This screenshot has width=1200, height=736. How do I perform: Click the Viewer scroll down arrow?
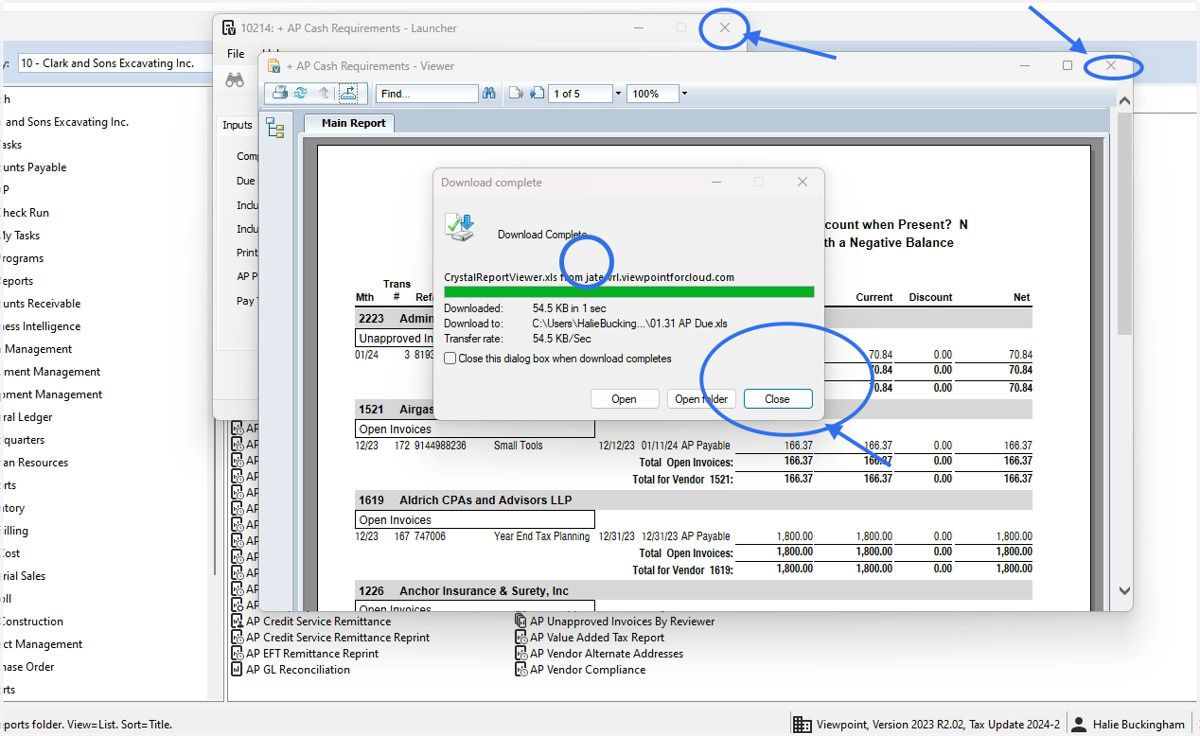pos(1124,591)
